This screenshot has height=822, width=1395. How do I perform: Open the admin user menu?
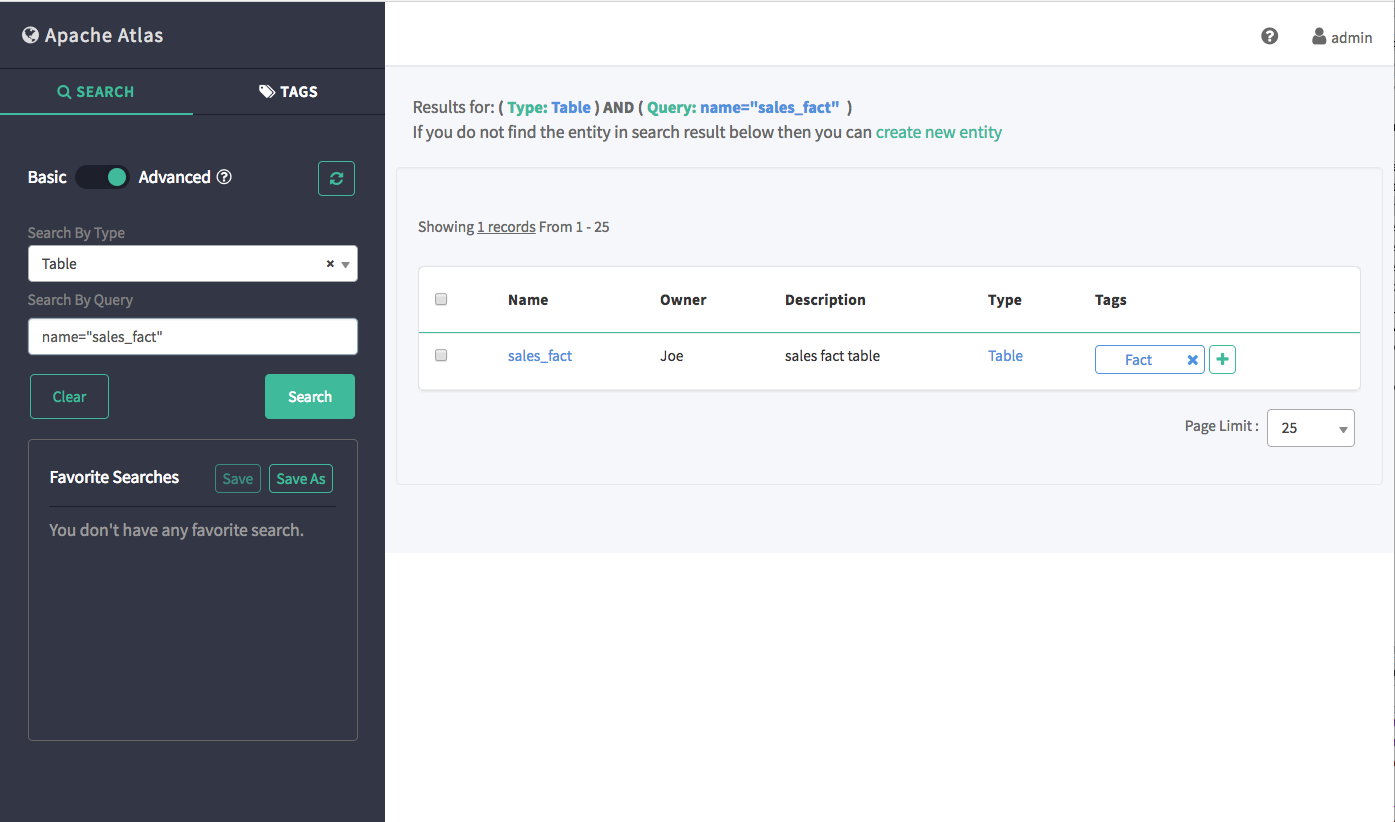[x=1342, y=37]
